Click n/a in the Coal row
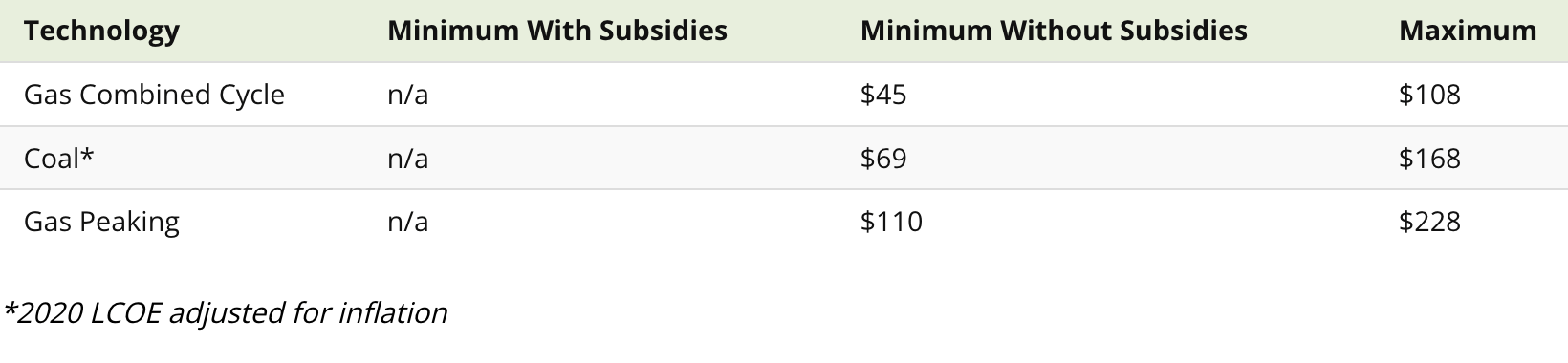 click(408, 158)
